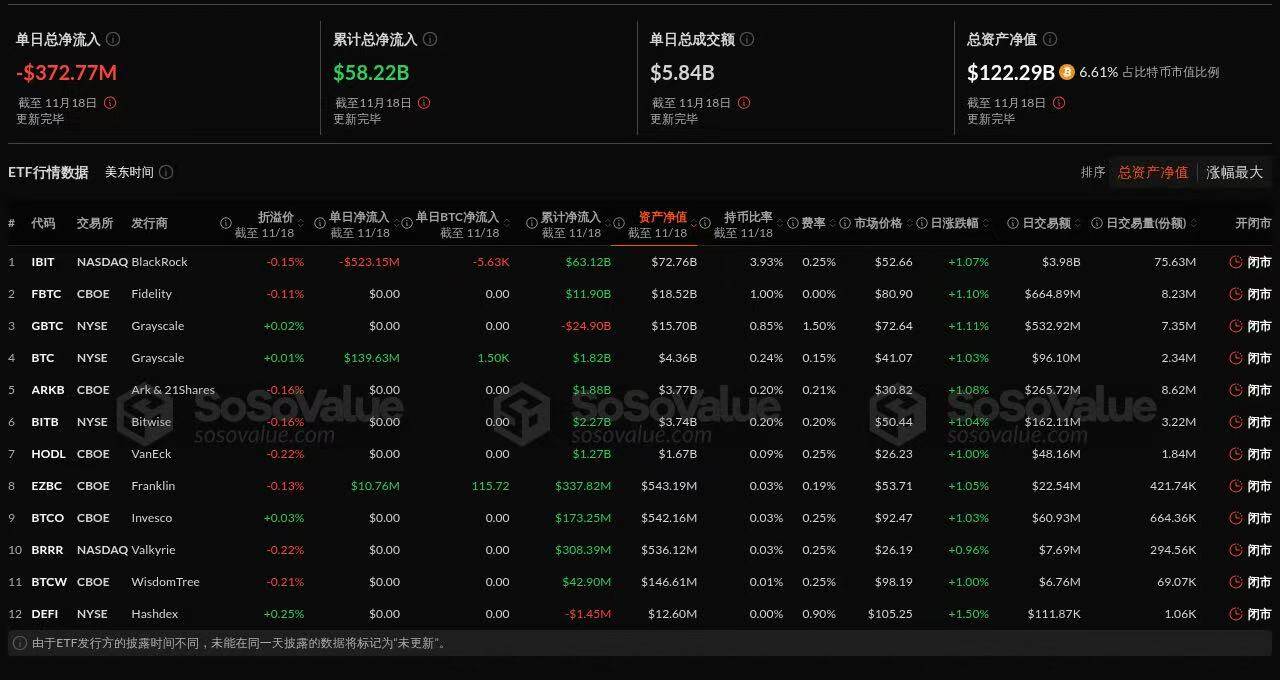This screenshot has height=680, width=1280.
Task: Sort by 累计净流入 column header
Action: (570, 218)
